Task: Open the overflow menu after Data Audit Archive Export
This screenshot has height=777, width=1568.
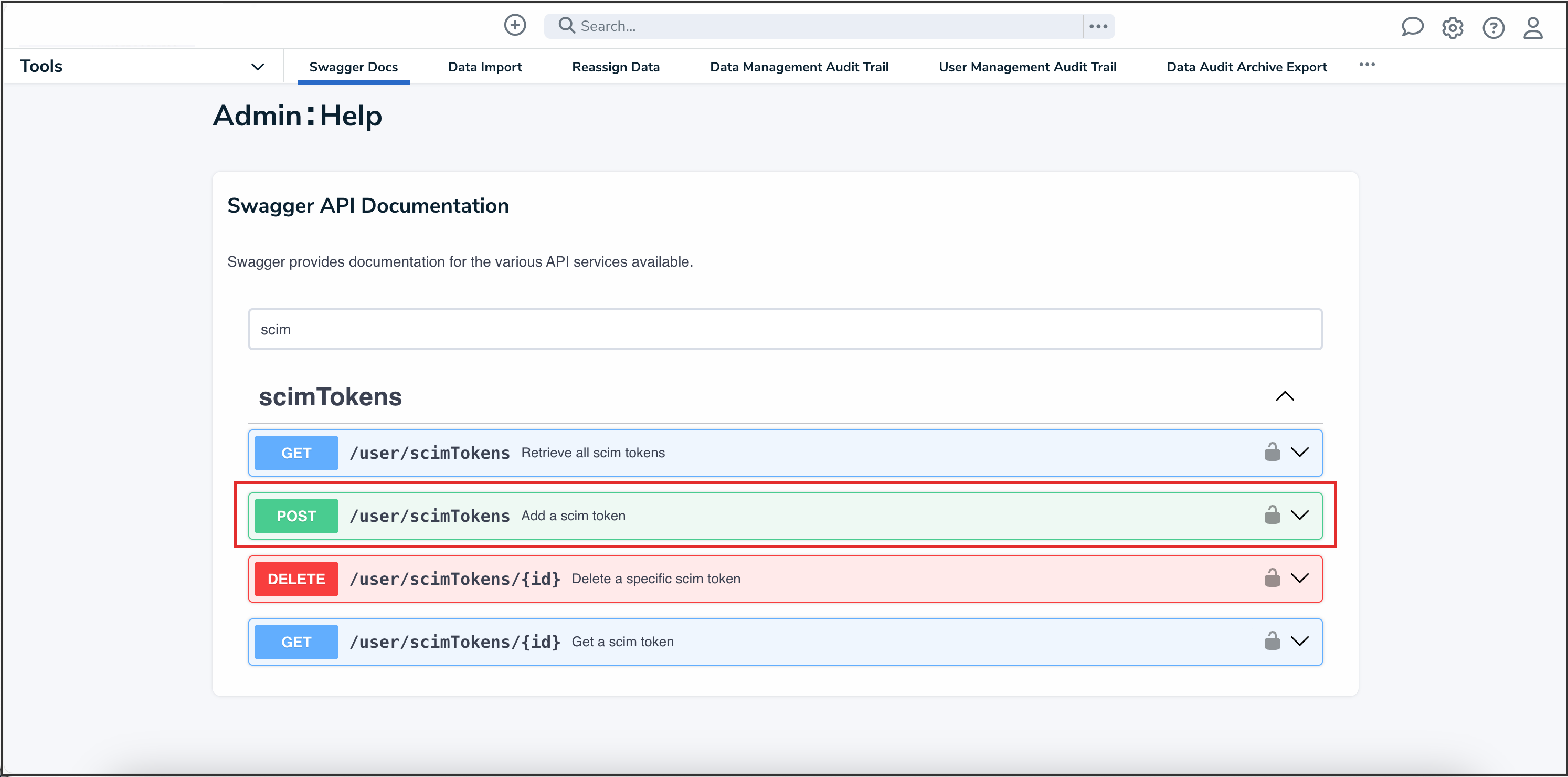Action: [x=1367, y=65]
